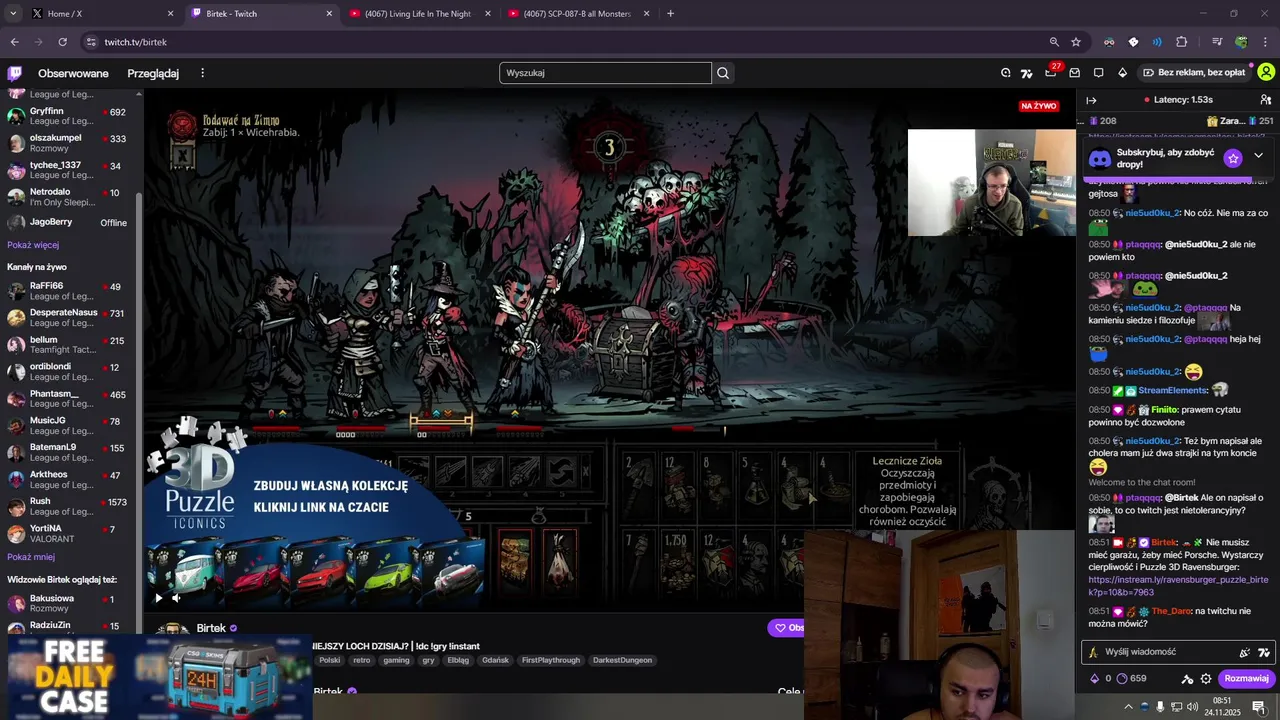Open DesperateNasus channel in the sidebar
This screenshot has width=1280, height=720.
click(x=70, y=318)
